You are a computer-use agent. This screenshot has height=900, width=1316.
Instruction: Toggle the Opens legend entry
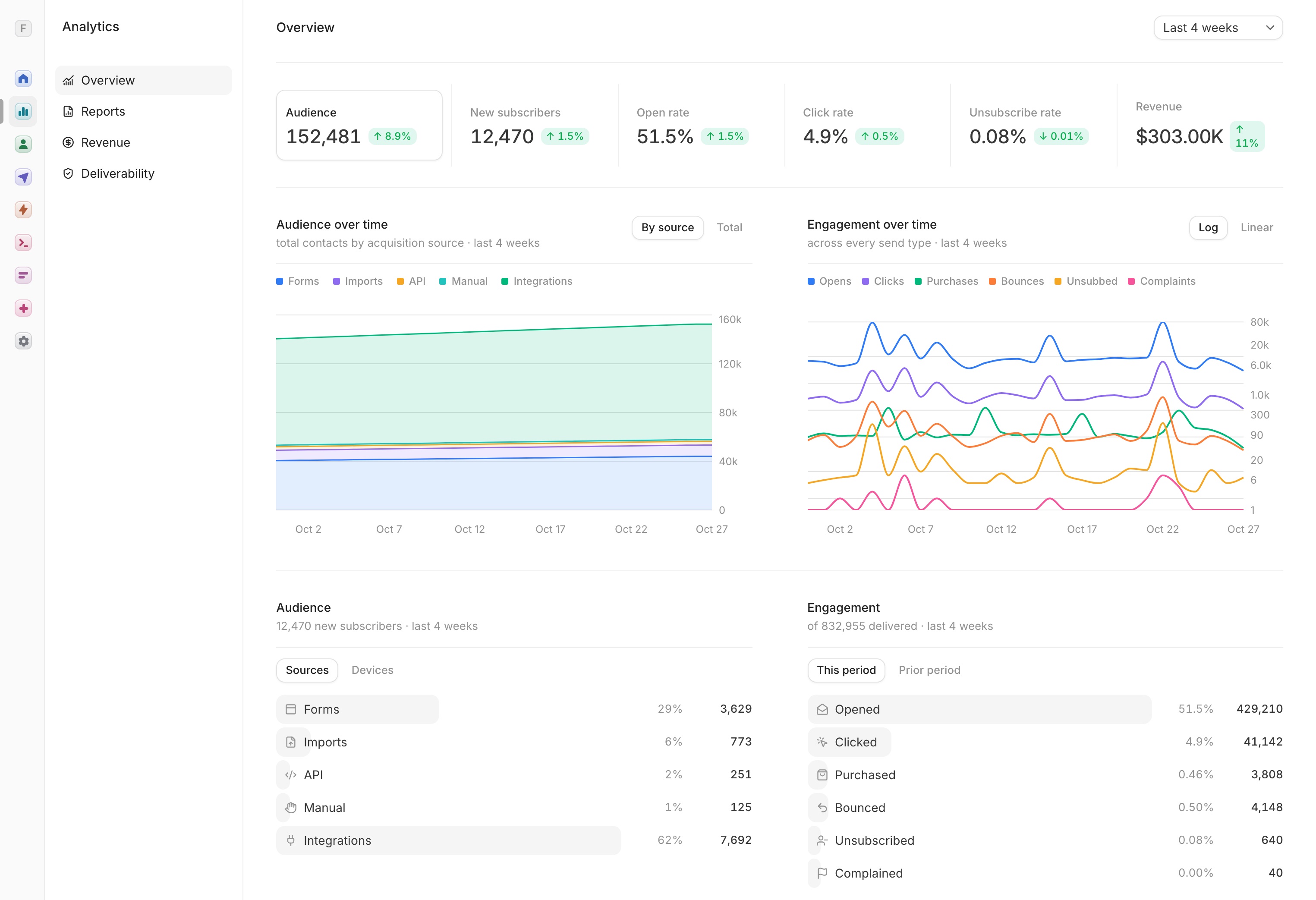tap(829, 281)
